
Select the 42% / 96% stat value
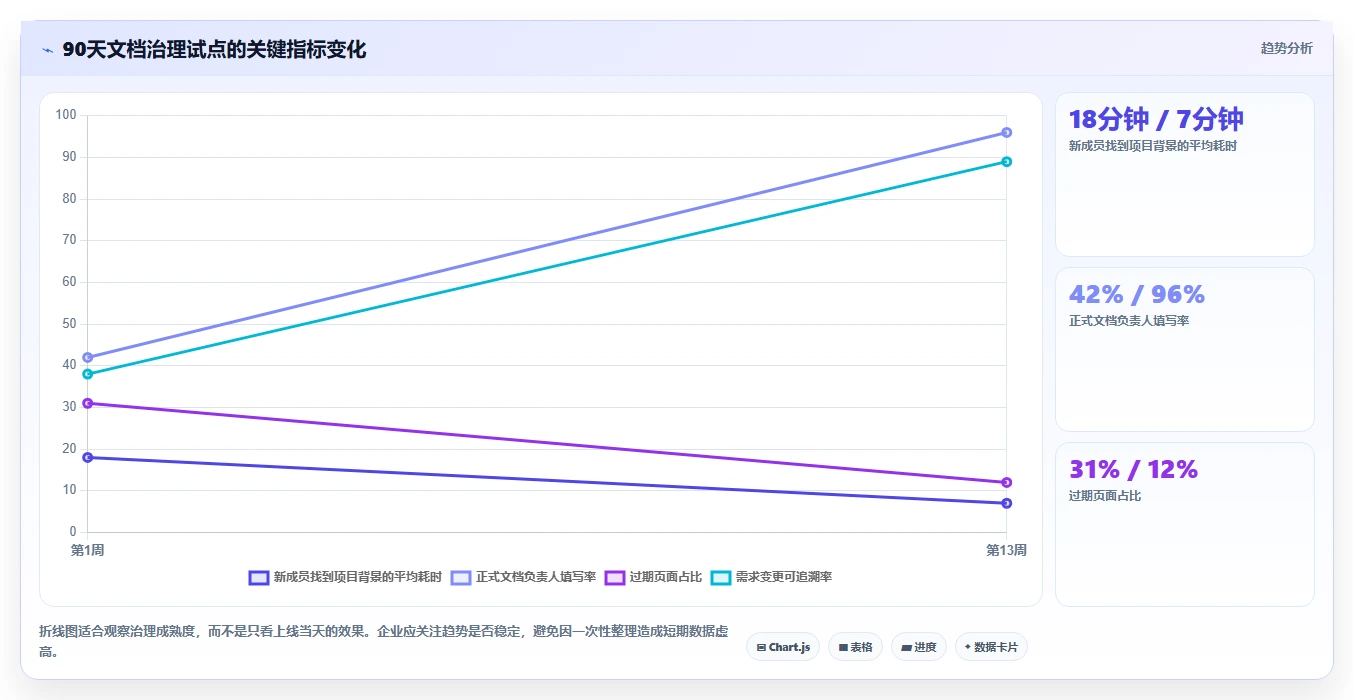coord(1137,294)
